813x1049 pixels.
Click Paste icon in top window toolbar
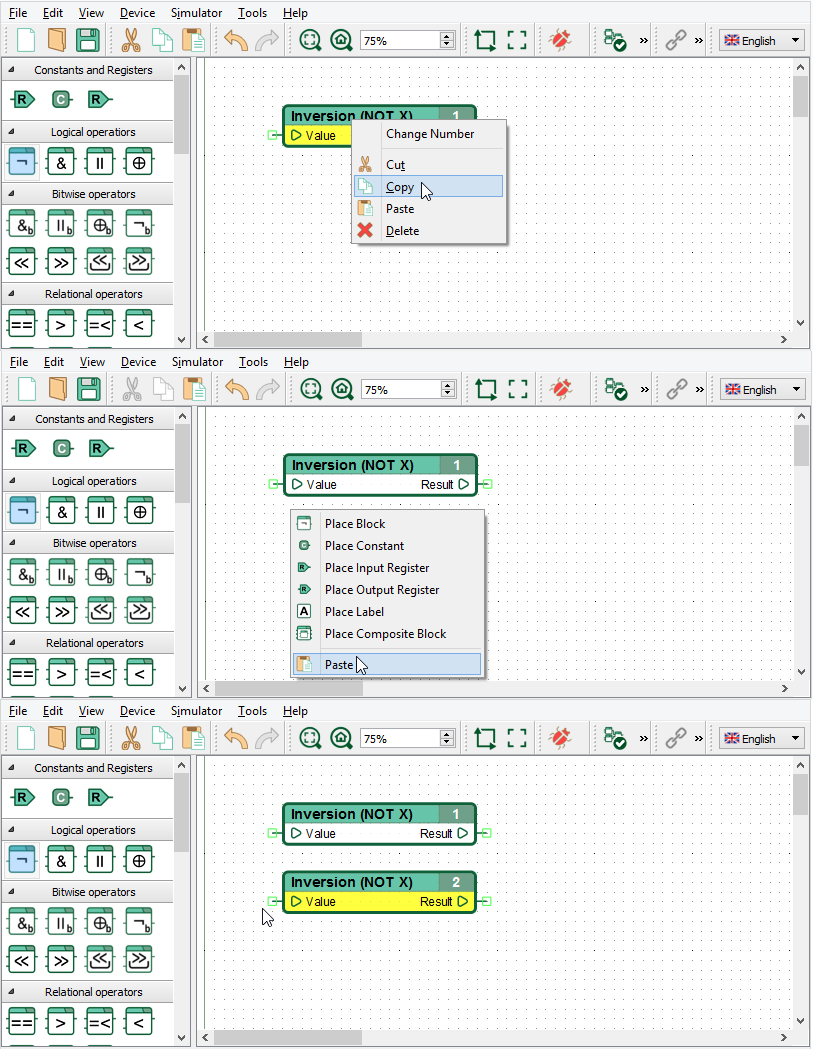193,40
